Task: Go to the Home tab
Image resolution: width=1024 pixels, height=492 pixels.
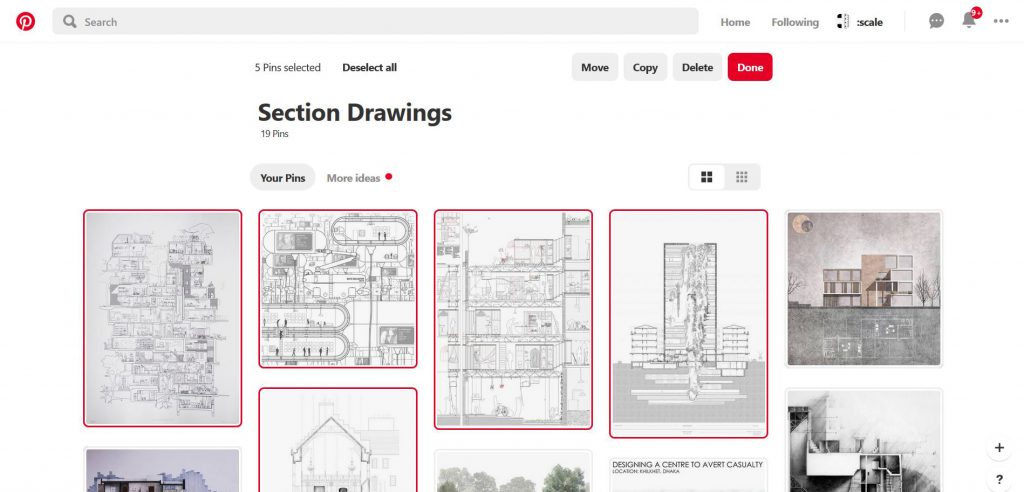Action: [x=735, y=22]
